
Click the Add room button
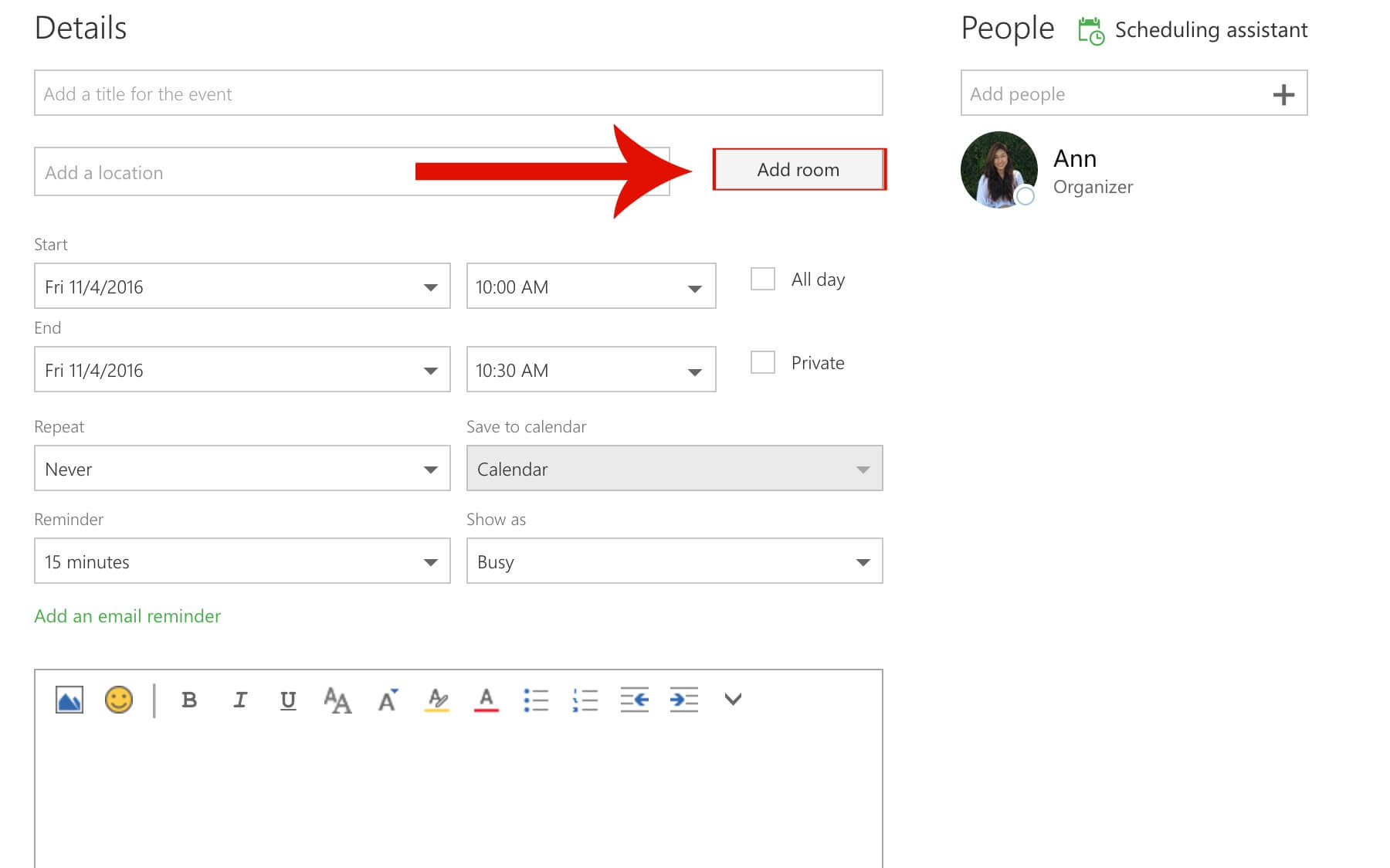[798, 169]
